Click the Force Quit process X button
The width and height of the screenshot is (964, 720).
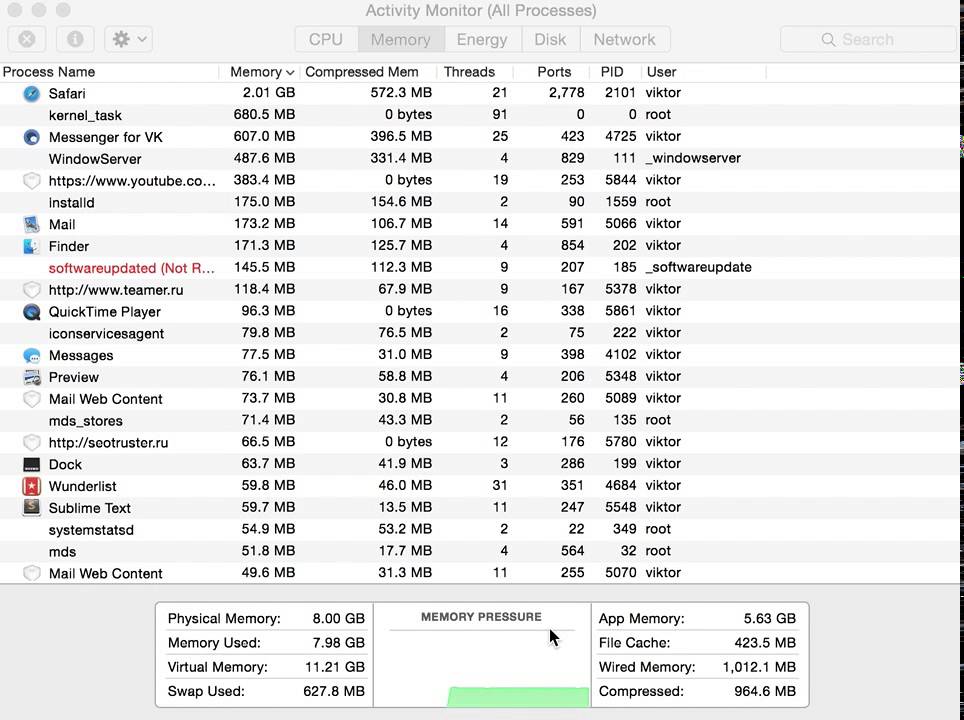(26, 39)
